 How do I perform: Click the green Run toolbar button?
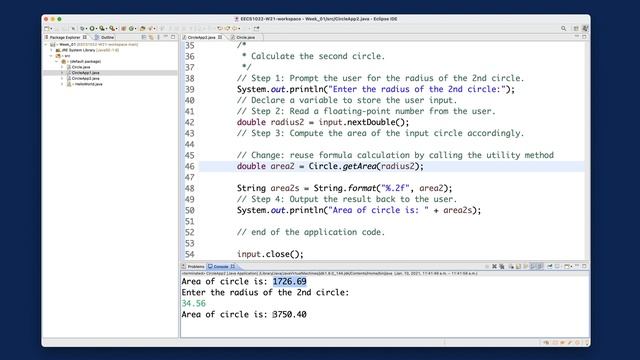(92, 29)
